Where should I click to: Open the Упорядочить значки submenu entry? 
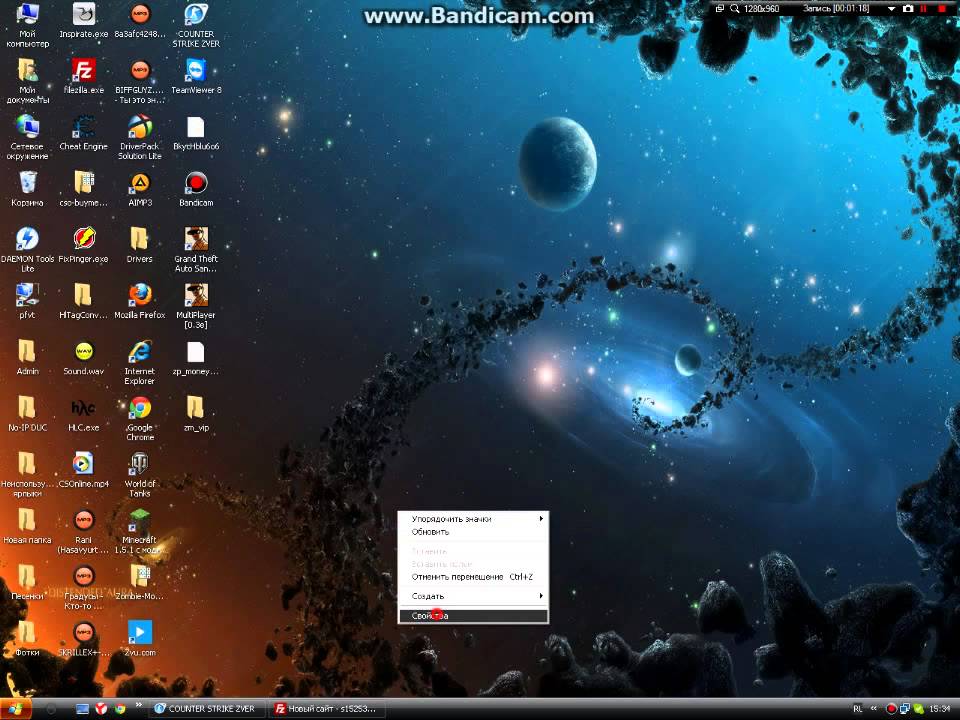473,519
